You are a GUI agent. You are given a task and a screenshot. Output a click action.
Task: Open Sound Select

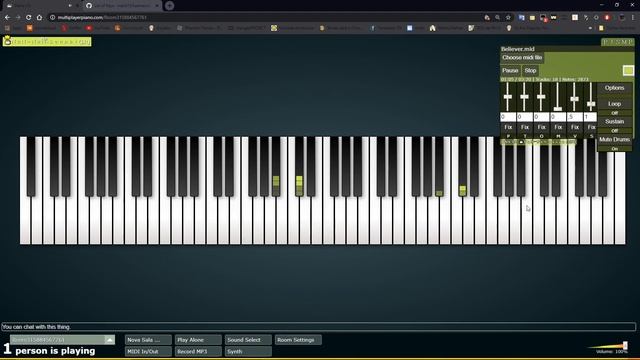(x=248, y=340)
